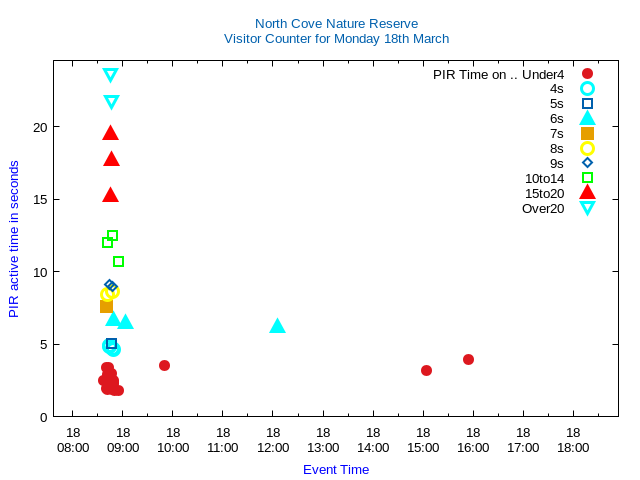Click the topmost inverted triangle data point
Image resolution: width=640 pixels, height=480 pixels.
(x=110, y=75)
